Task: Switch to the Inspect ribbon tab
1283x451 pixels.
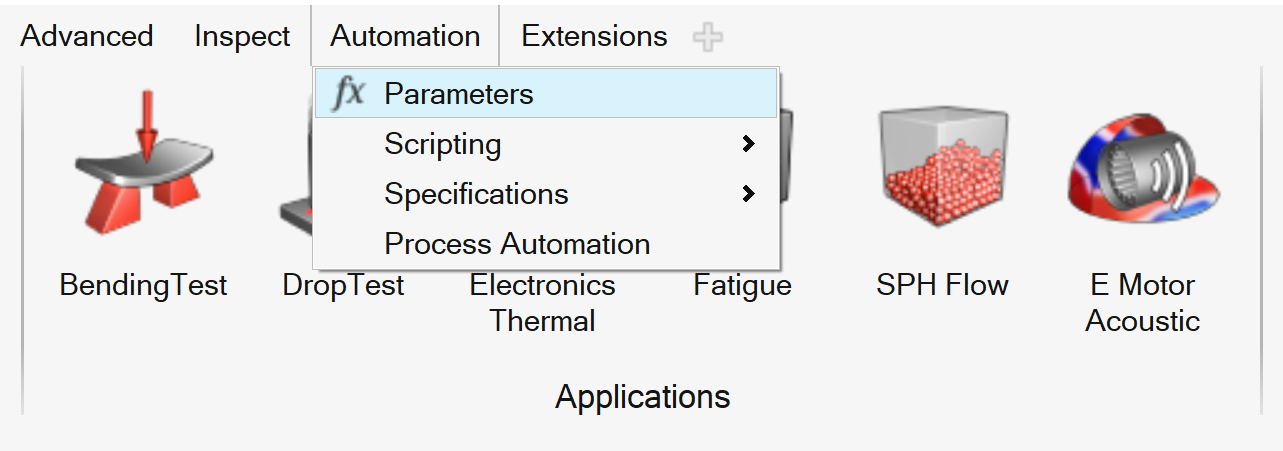Action: (x=242, y=37)
